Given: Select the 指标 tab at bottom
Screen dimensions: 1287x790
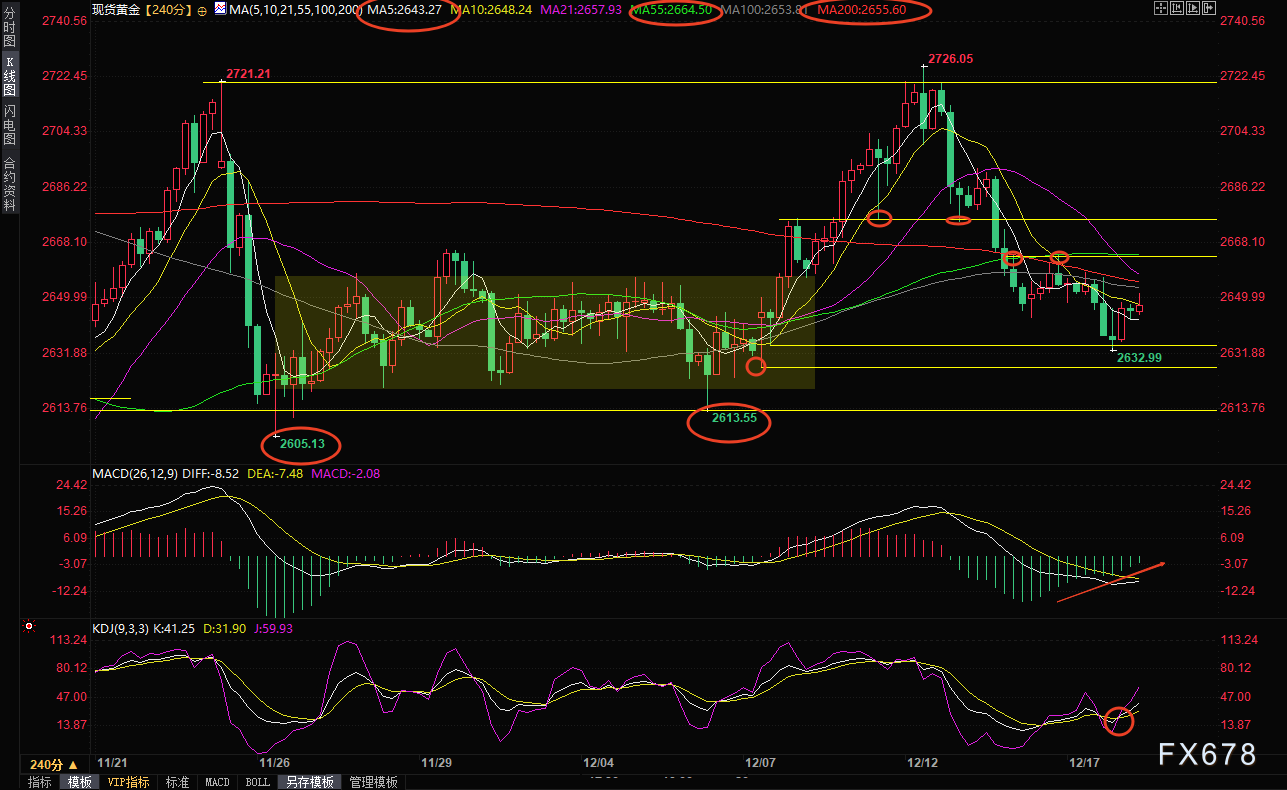Looking at the screenshot, I should [x=40, y=782].
